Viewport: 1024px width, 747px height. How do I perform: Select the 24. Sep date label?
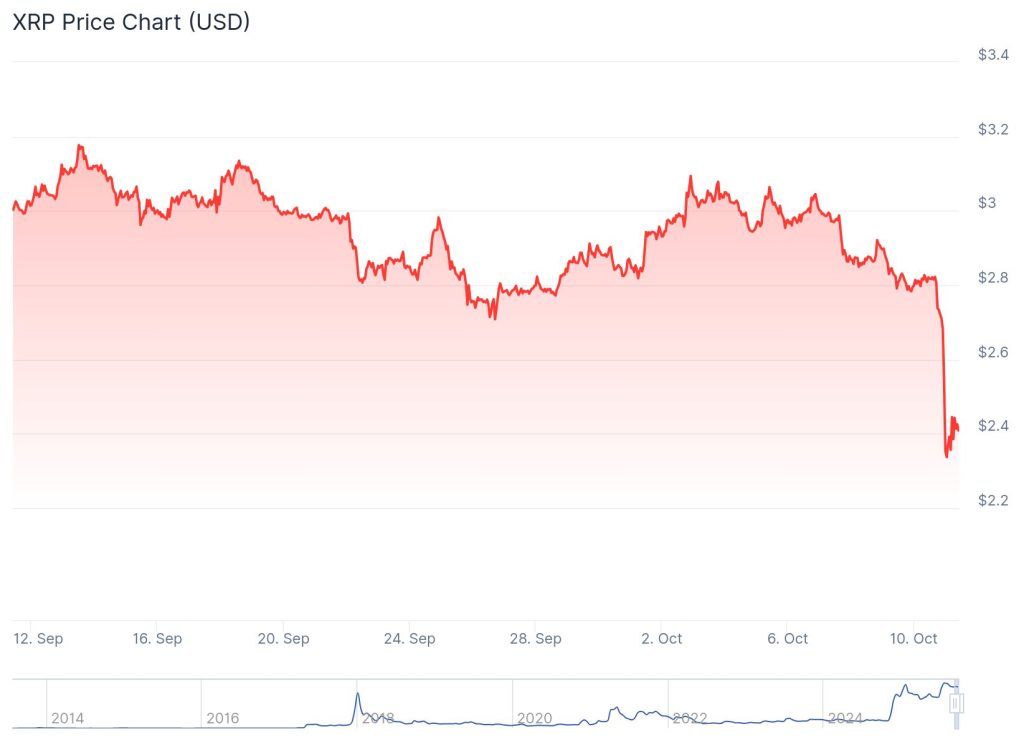pos(410,638)
